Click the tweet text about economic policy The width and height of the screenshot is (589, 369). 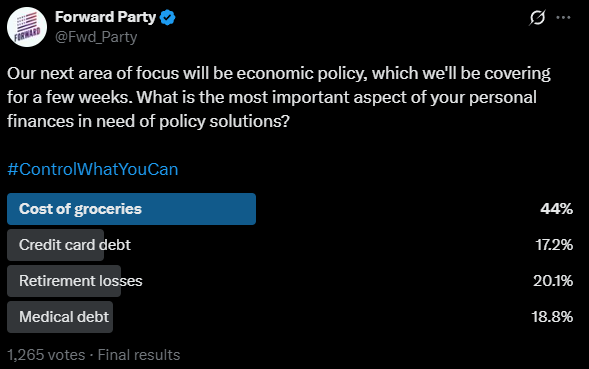coord(279,97)
